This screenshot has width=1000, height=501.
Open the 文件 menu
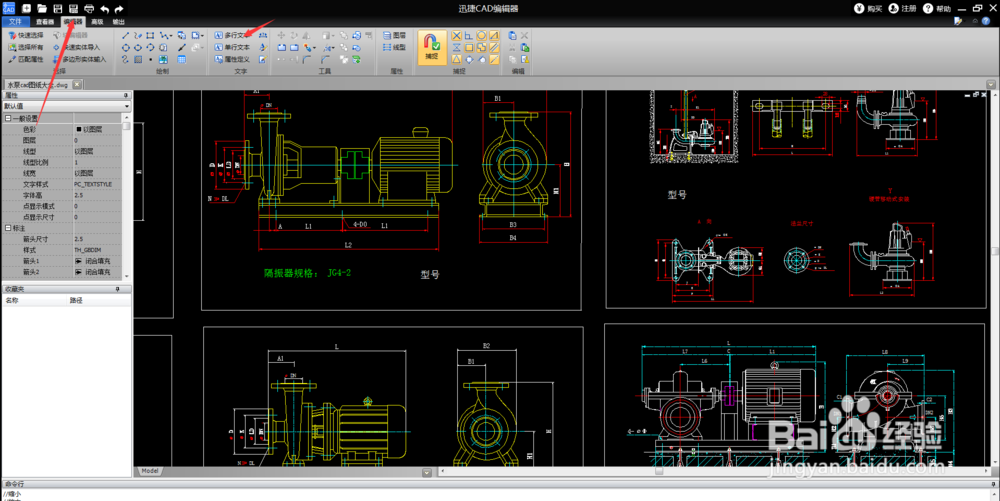(15, 22)
